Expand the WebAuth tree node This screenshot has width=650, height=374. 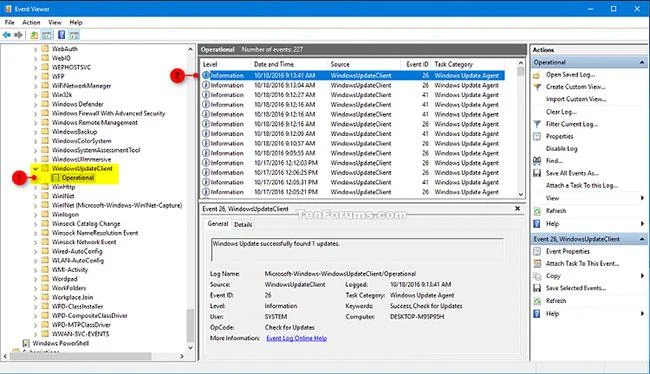point(36,49)
